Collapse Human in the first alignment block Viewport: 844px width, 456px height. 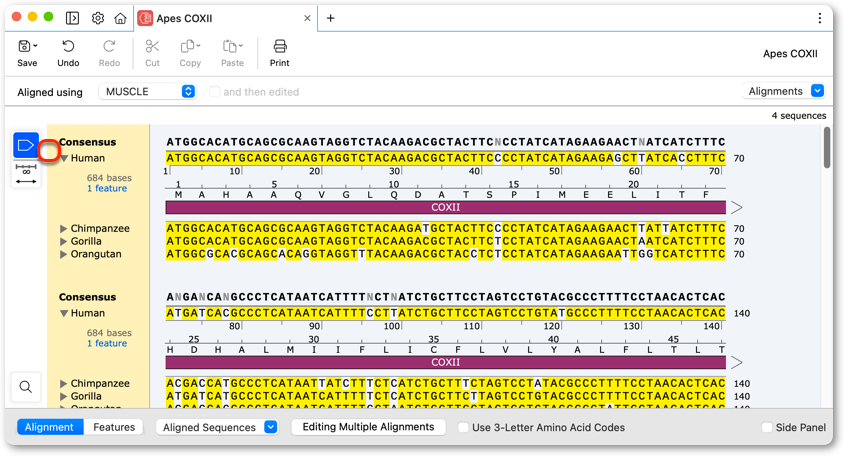[64, 158]
